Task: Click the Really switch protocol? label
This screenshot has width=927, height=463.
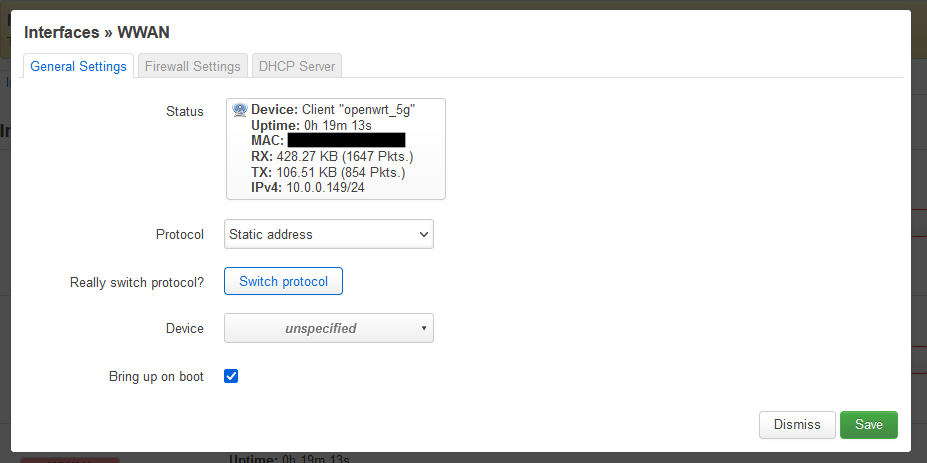Action: point(137,282)
